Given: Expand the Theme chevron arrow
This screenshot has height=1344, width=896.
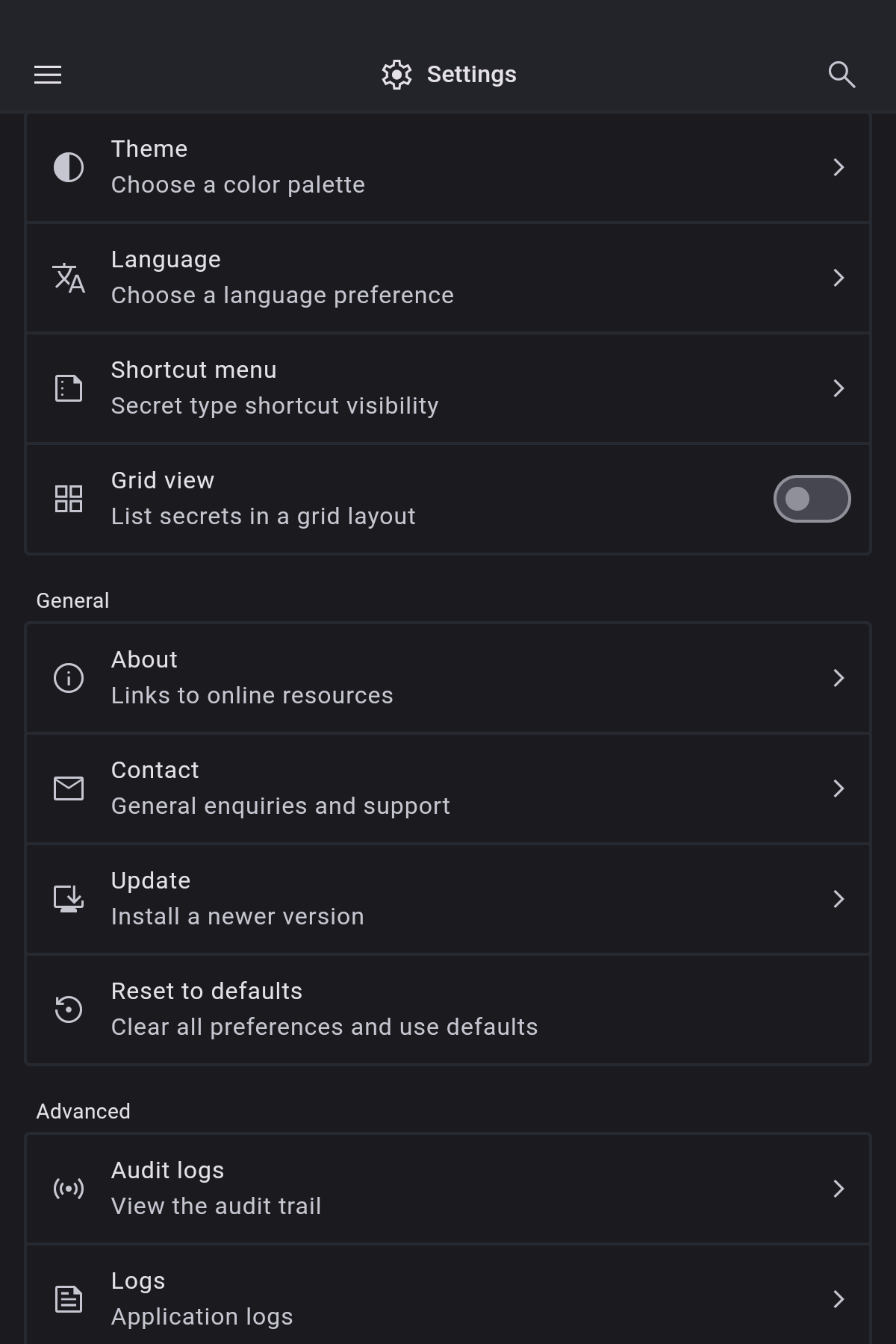Looking at the screenshot, I should [x=839, y=167].
